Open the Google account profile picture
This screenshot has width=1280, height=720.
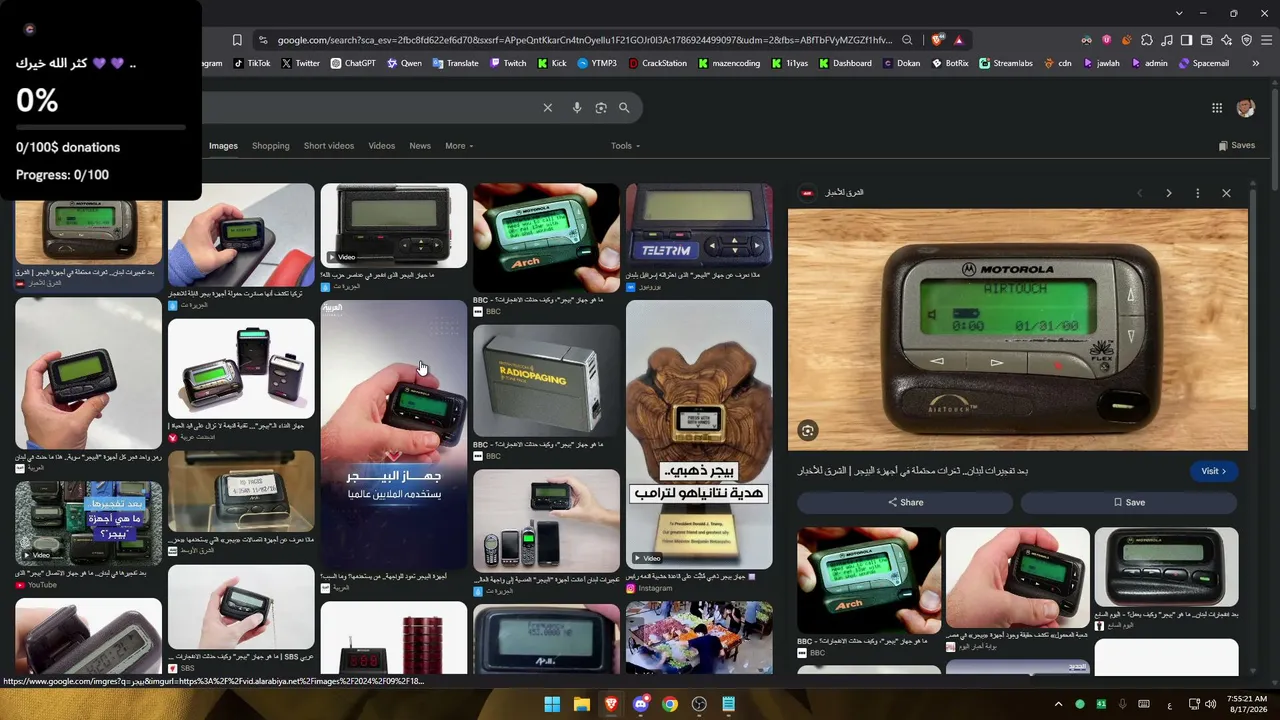coord(1246,108)
